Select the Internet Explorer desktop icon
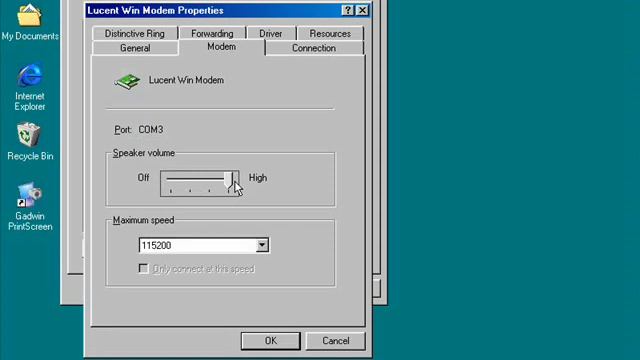Image resolution: width=640 pixels, height=360 pixels. coord(29,87)
